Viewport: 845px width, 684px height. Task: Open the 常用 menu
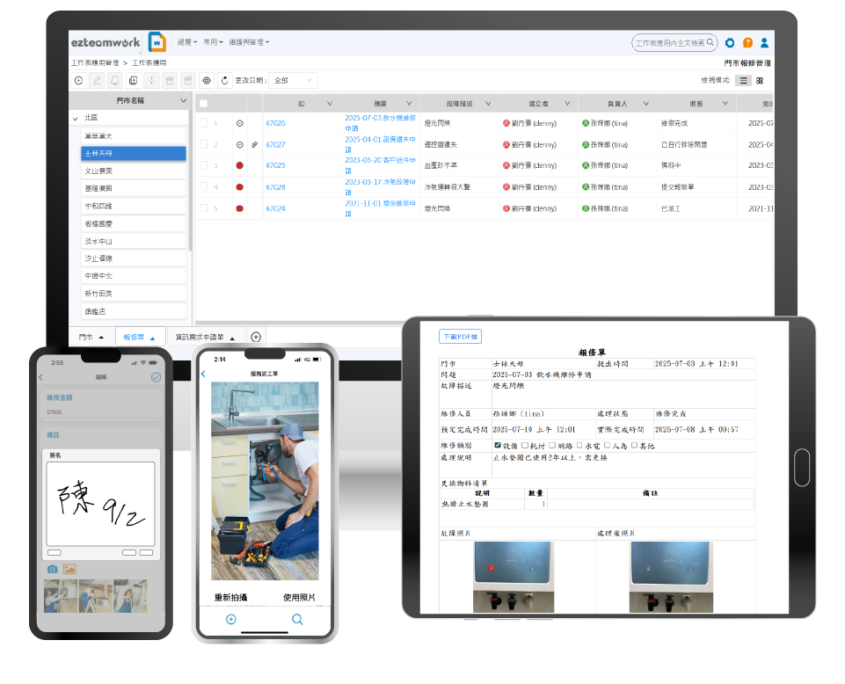tap(213, 42)
